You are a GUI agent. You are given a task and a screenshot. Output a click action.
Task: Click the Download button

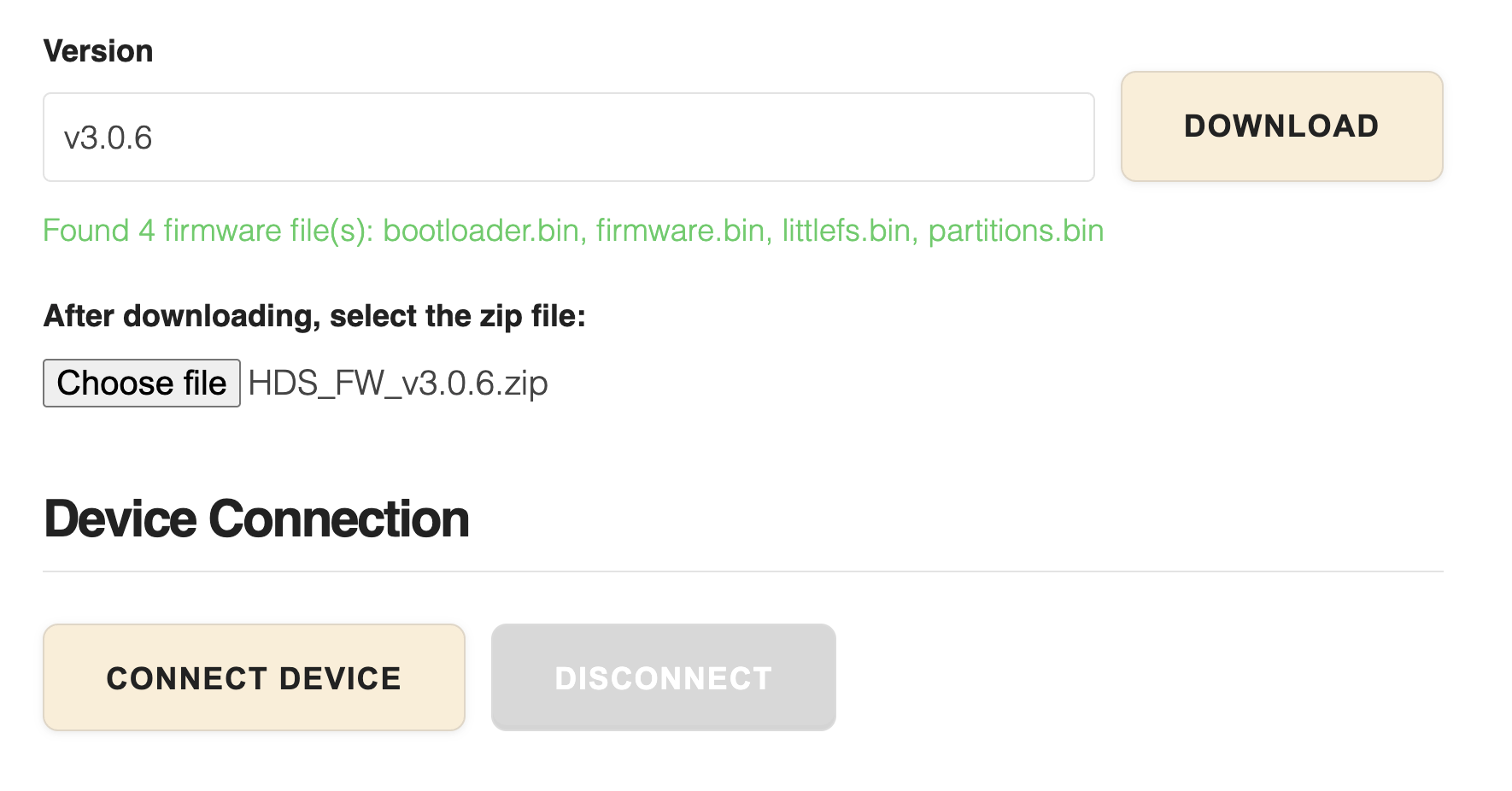click(x=1281, y=126)
